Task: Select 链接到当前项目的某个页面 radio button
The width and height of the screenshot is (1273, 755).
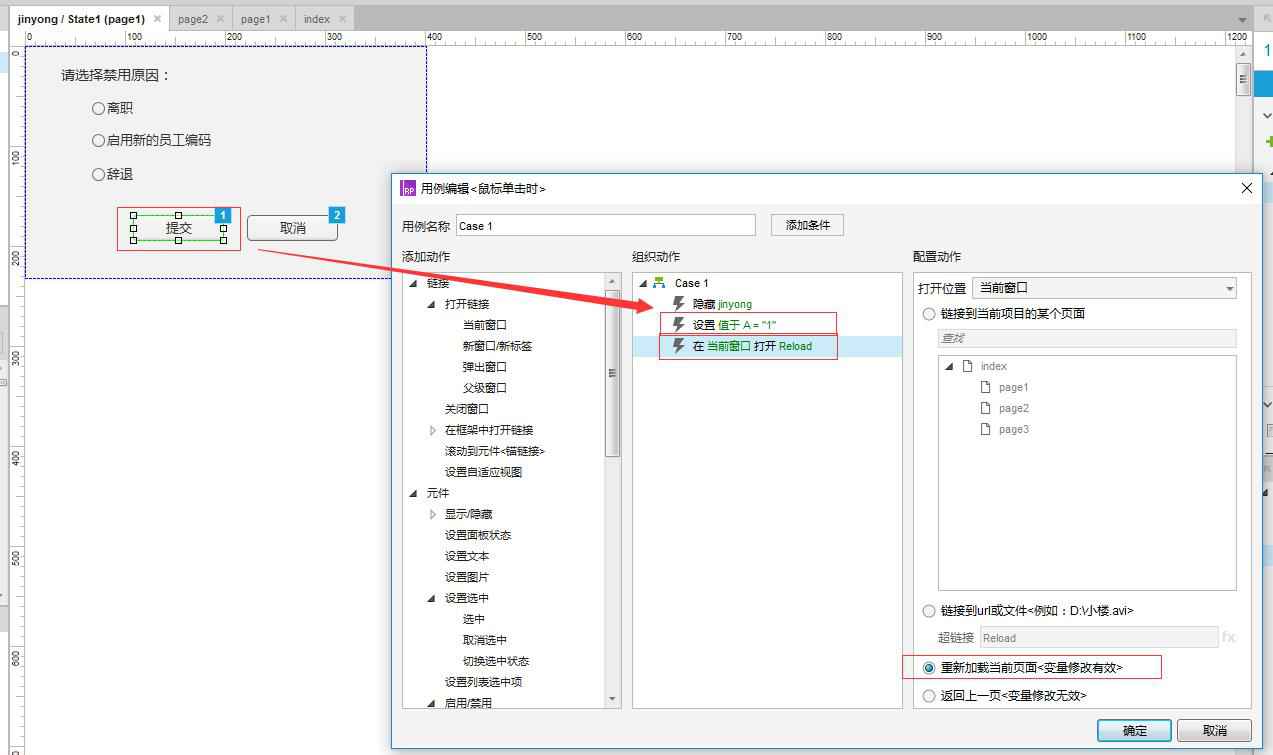Action: coord(929,314)
